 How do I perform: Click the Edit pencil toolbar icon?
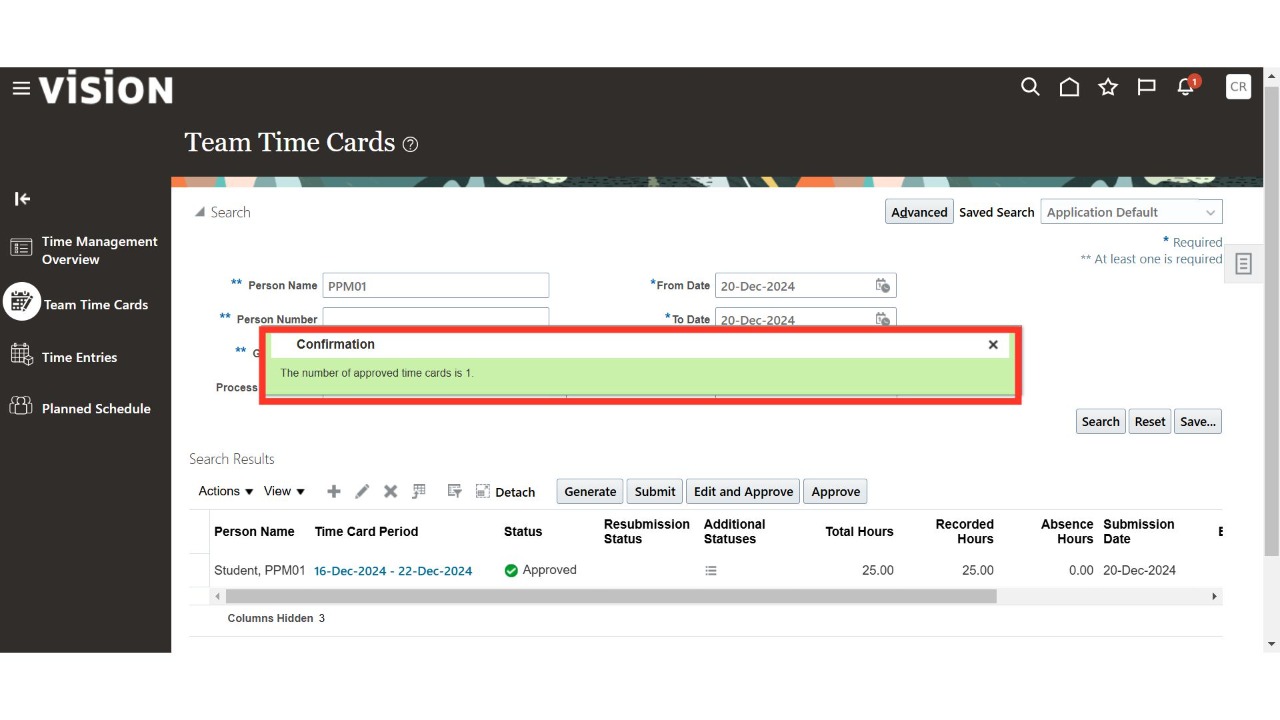click(x=362, y=491)
